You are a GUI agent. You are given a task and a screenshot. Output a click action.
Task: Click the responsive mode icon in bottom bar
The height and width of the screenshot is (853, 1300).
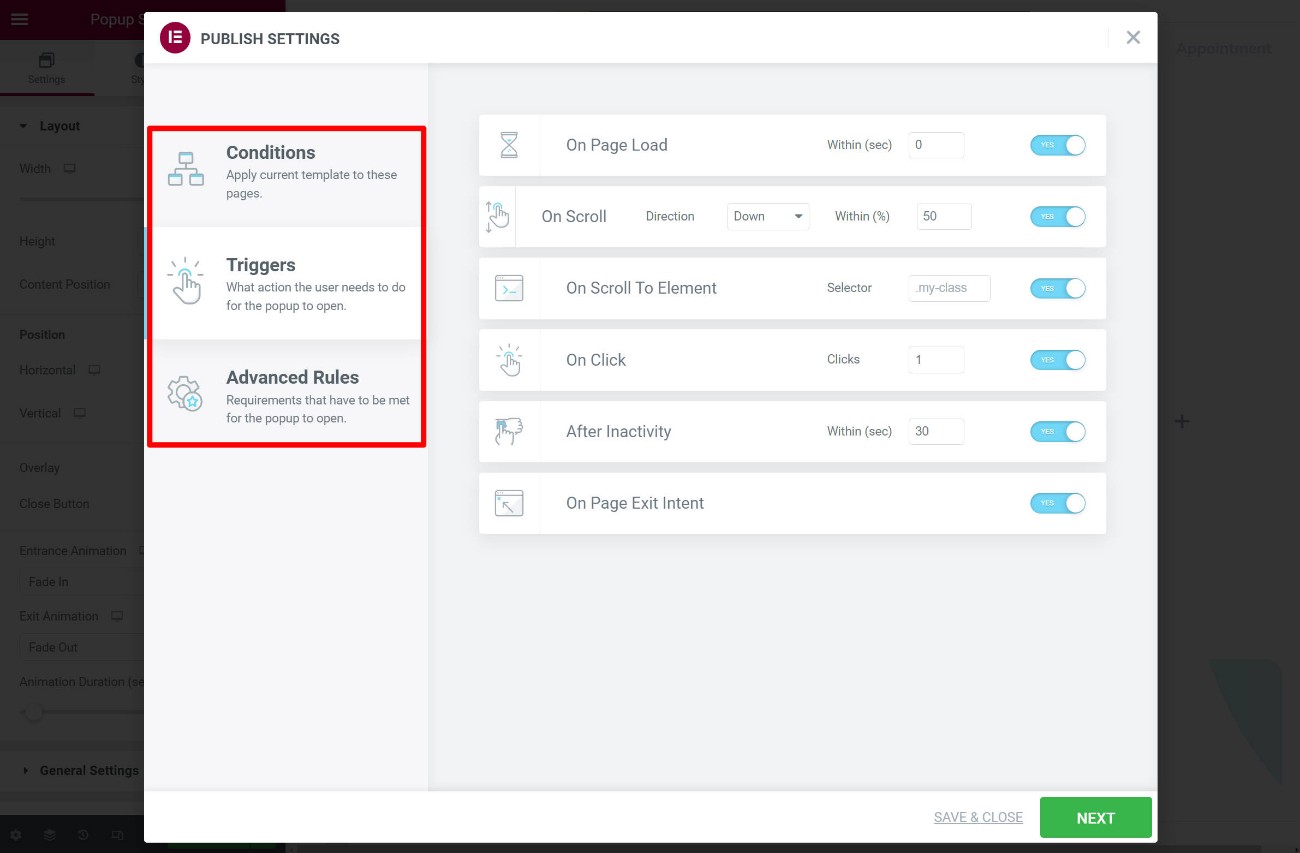pos(118,835)
